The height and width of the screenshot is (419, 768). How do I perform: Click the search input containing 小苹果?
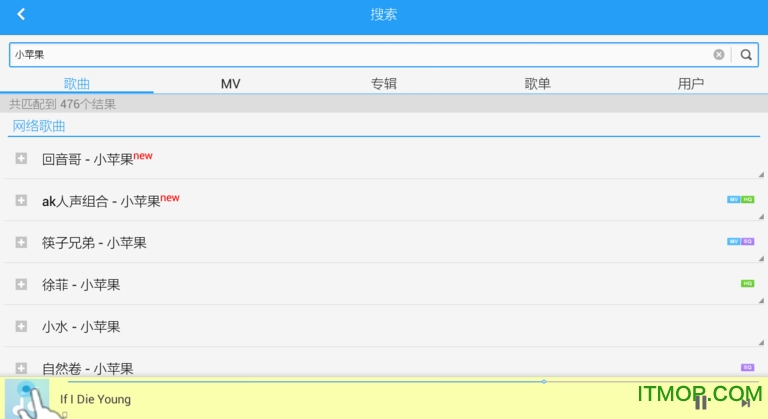tap(360, 55)
